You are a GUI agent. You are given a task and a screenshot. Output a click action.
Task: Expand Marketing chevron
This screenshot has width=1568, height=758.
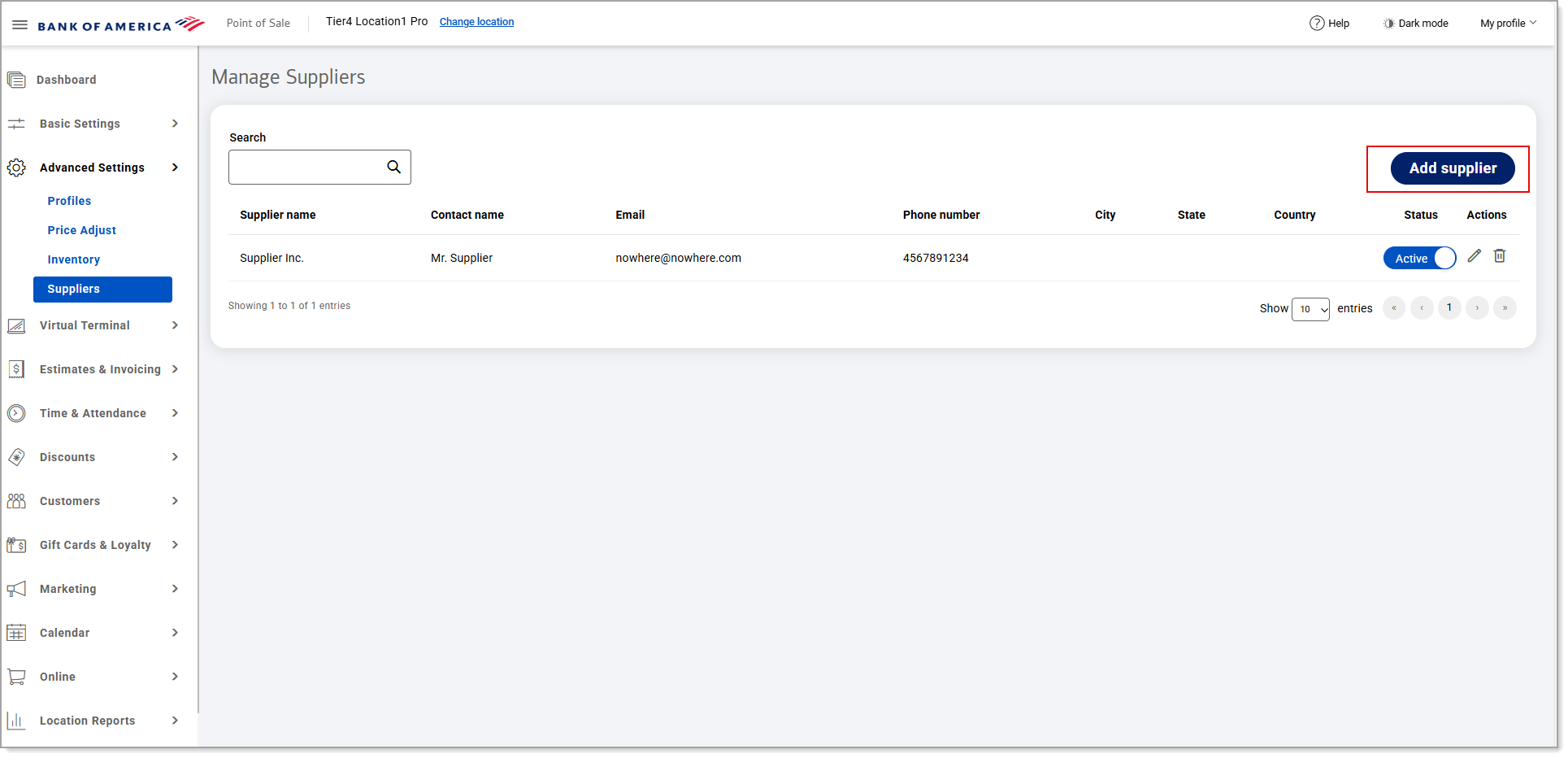coord(175,589)
